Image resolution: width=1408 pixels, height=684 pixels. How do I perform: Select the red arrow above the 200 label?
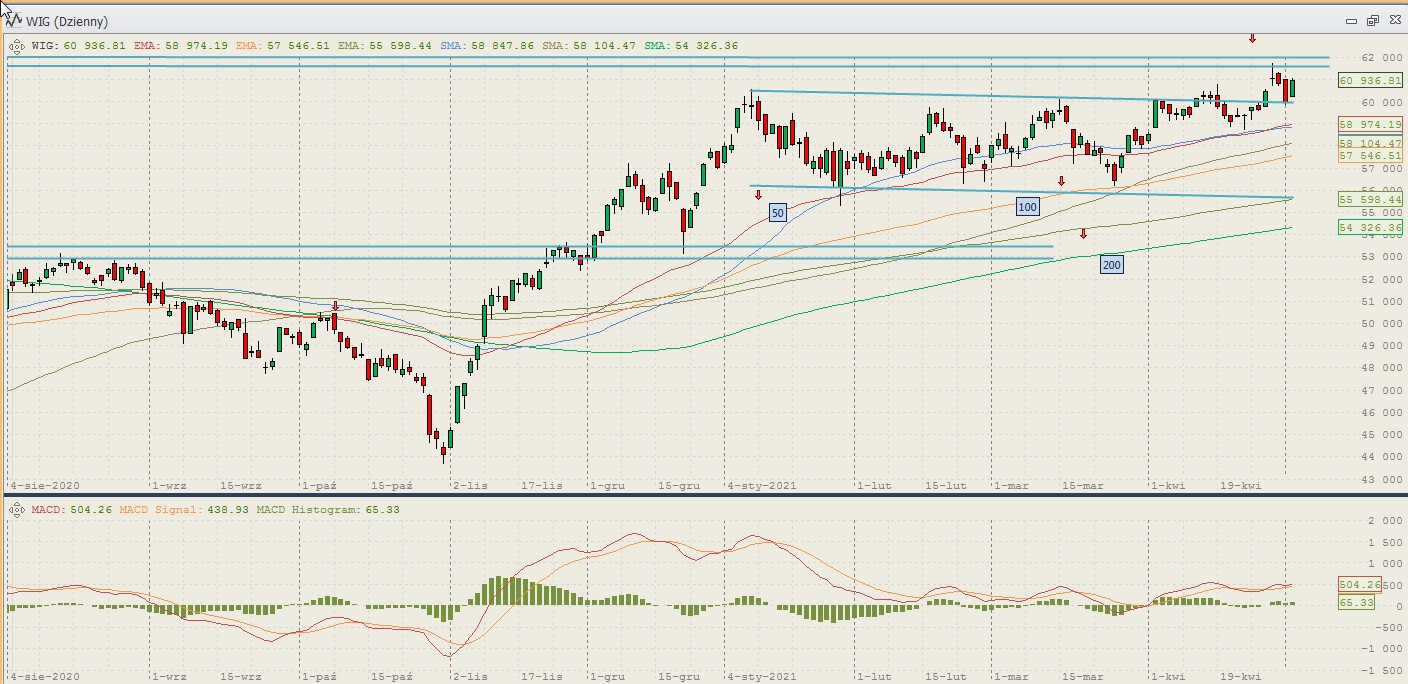point(1083,234)
